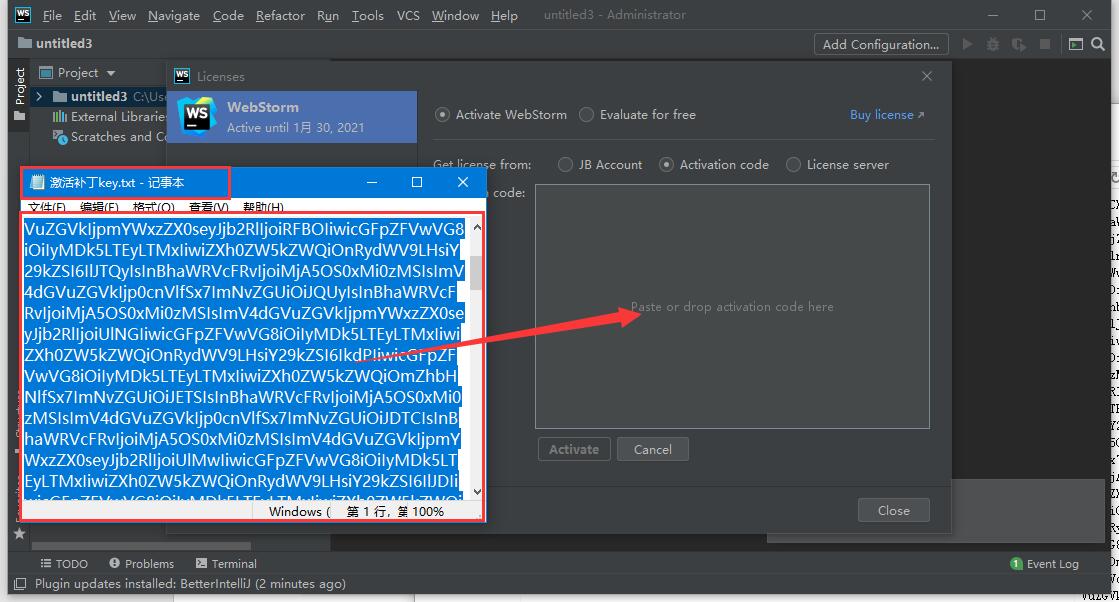Click Add Configuration button
The height and width of the screenshot is (602, 1119).
pyautogui.click(x=881, y=44)
